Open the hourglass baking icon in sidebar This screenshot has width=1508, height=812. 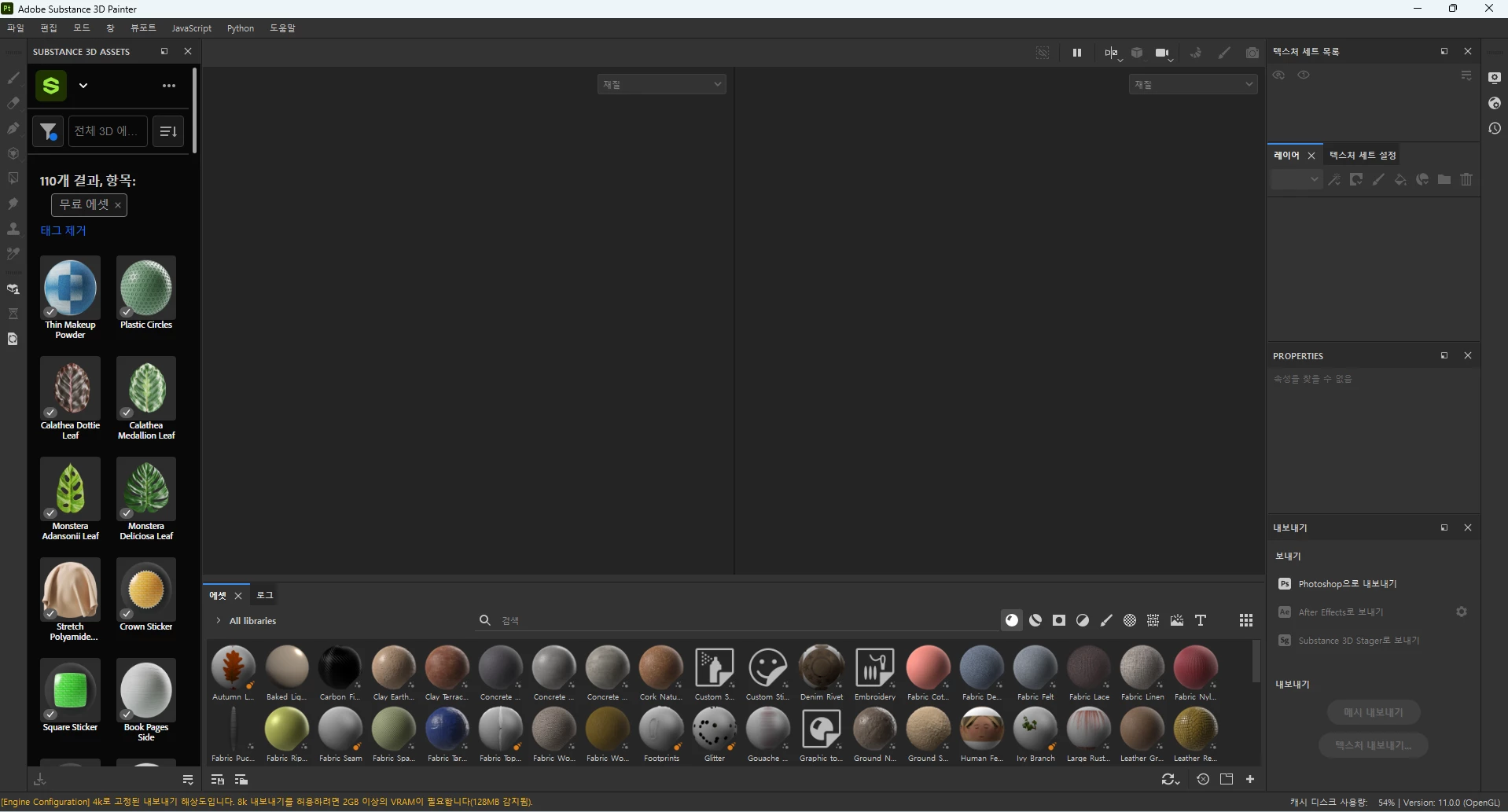[x=13, y=314]
